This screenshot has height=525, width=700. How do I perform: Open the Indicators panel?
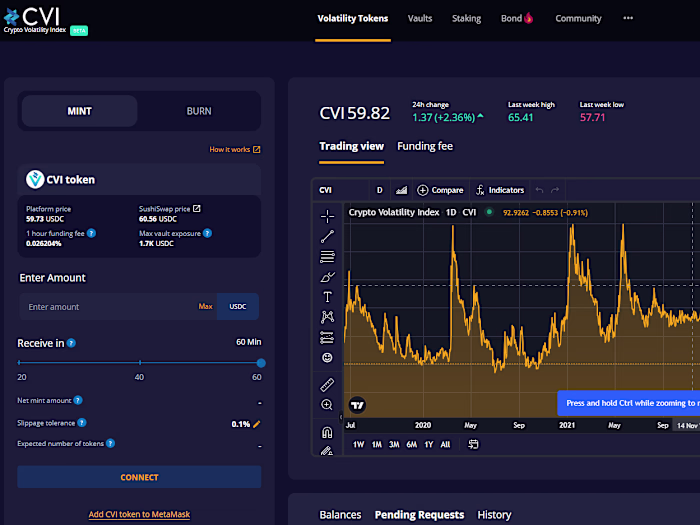pos(500,190)
